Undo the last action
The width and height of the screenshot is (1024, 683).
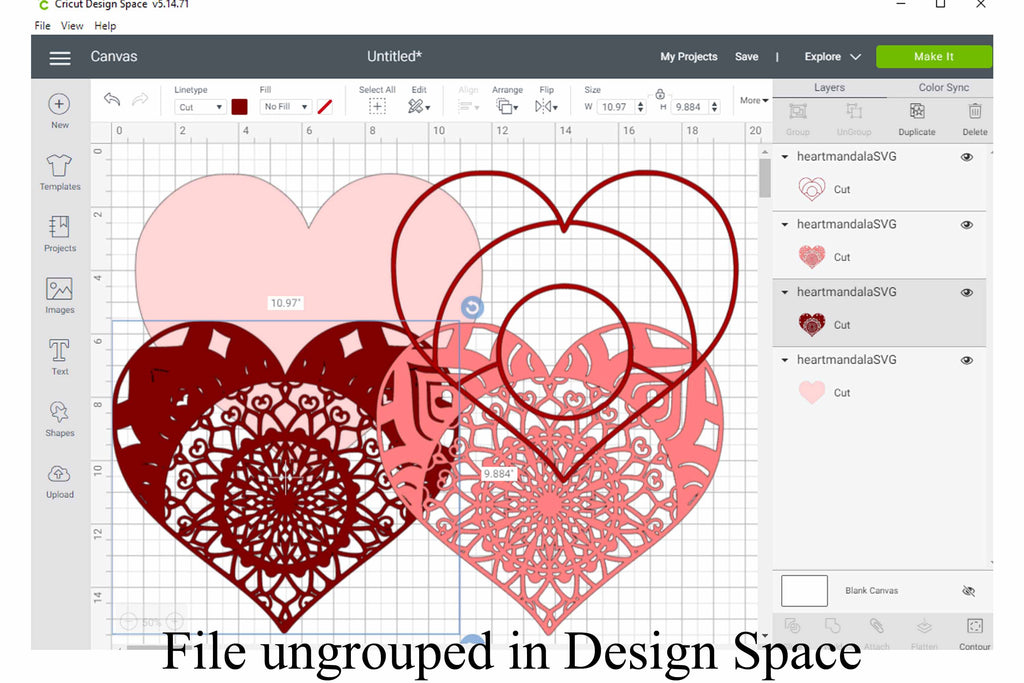112,99
